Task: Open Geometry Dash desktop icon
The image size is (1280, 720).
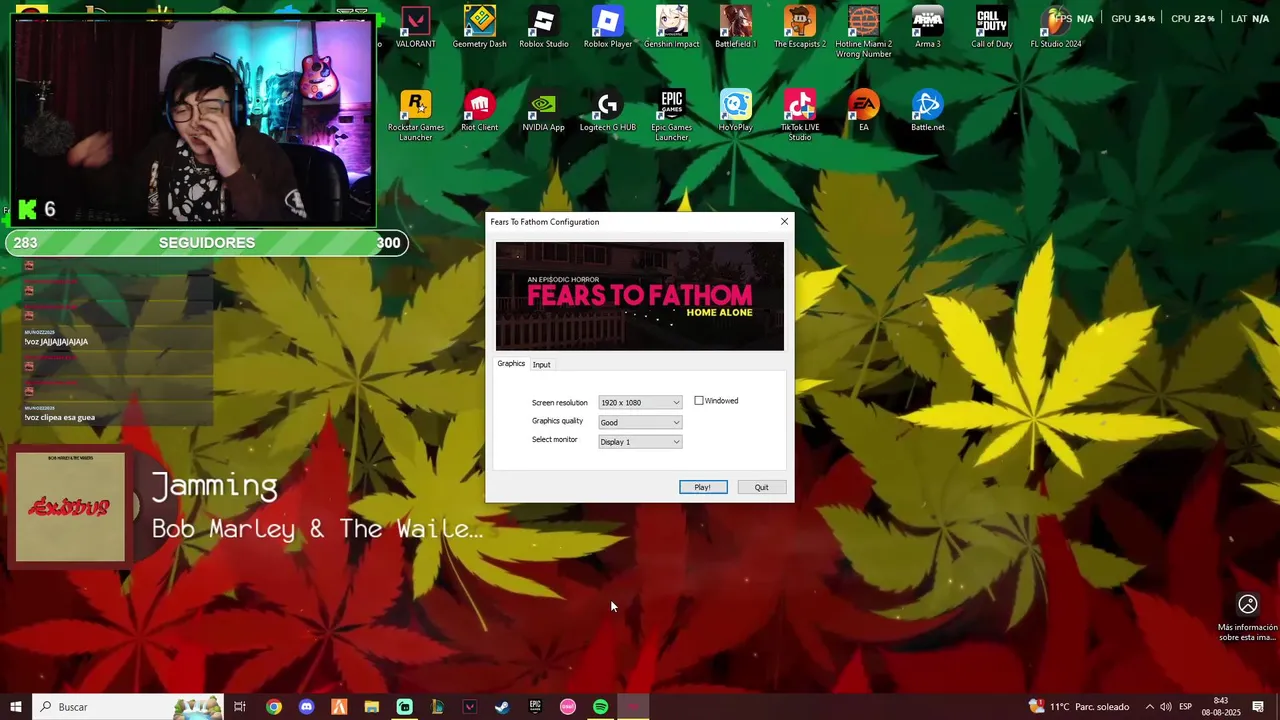Action: (x=480, y=27)
